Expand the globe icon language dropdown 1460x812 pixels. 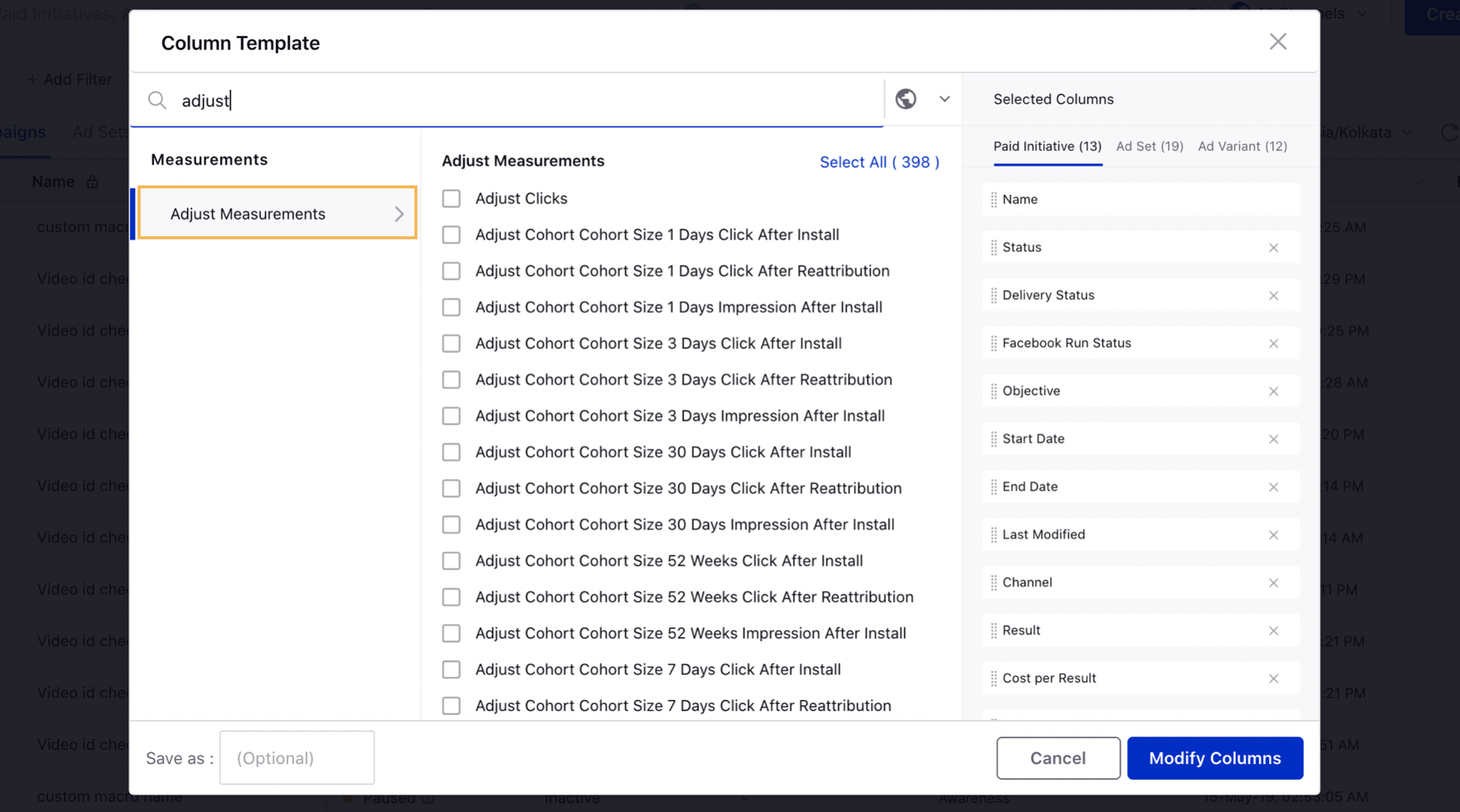[x=944, y=99]
